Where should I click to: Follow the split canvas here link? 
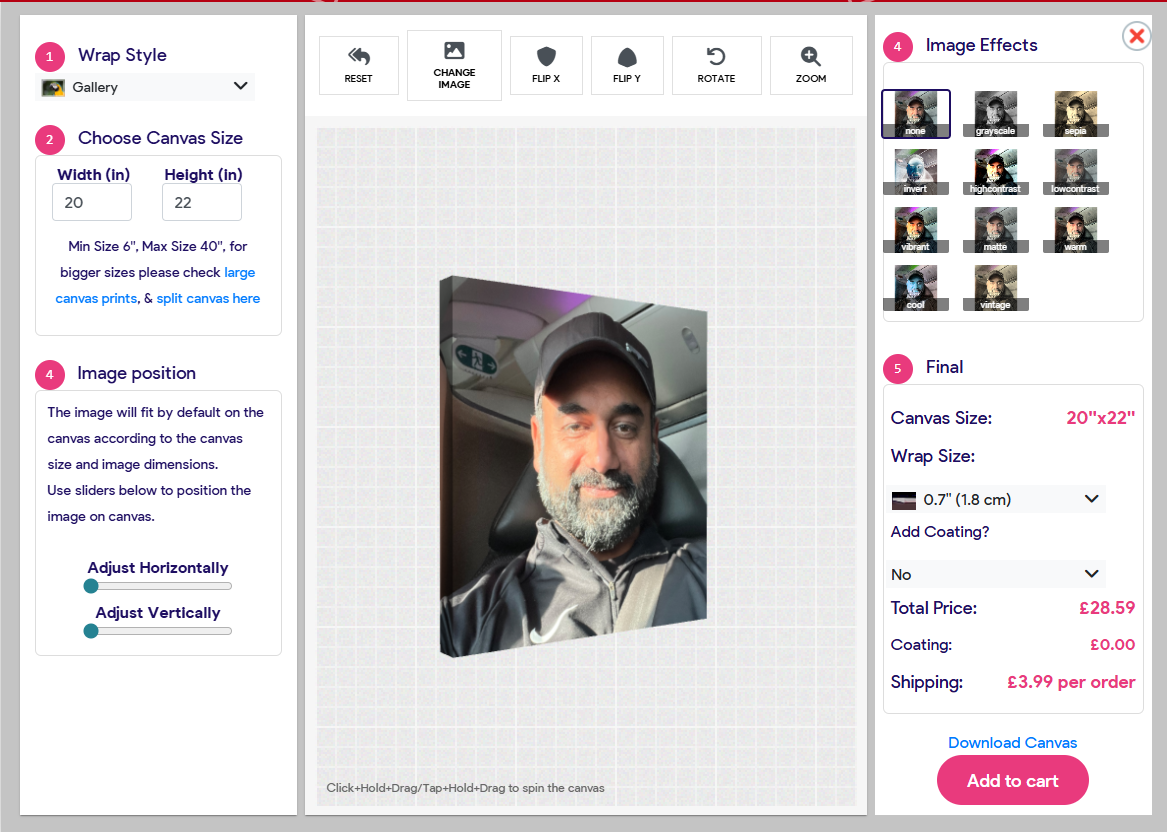(208, 298)
